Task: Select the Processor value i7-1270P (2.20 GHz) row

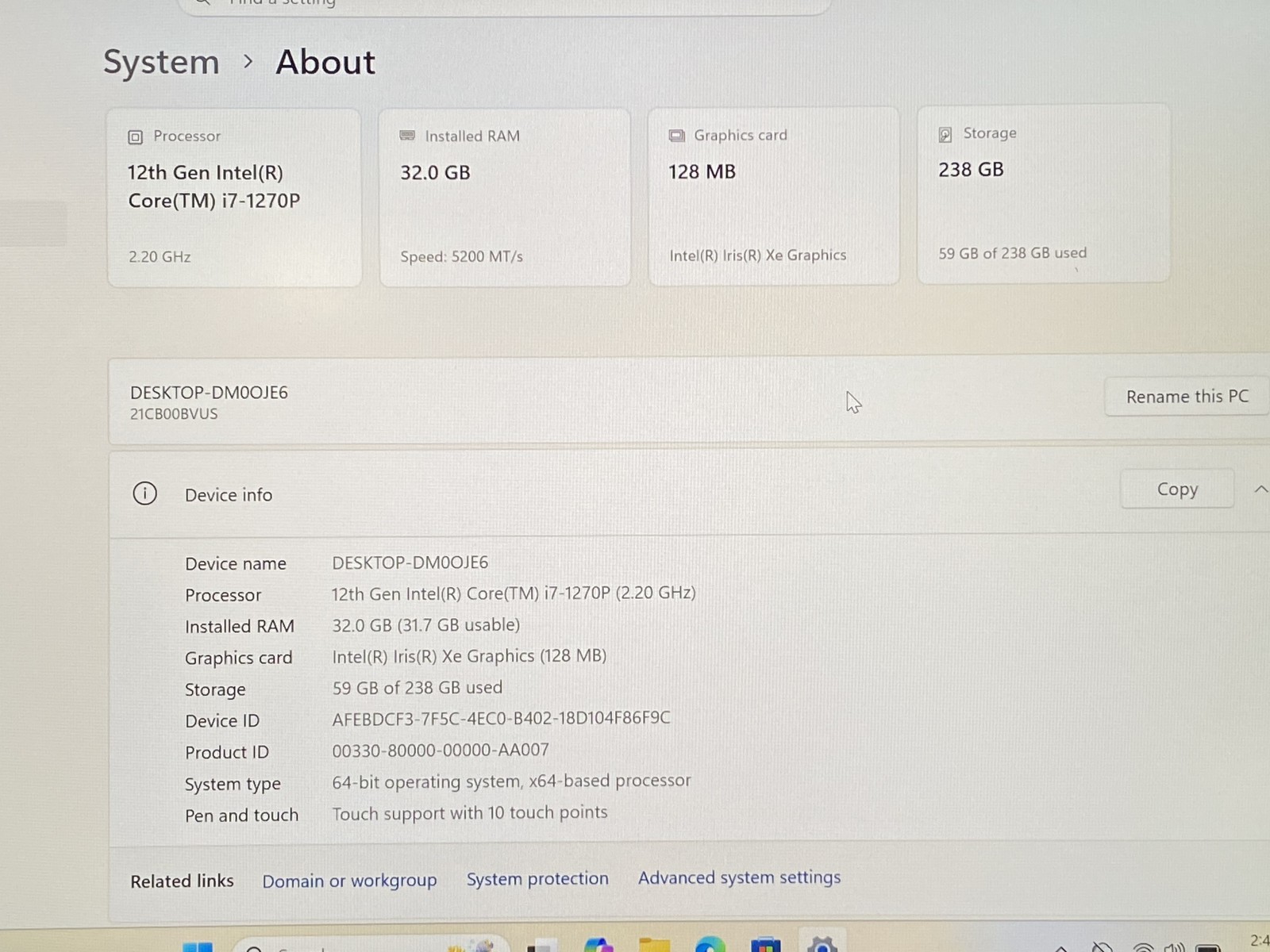Action: [514, 593]
